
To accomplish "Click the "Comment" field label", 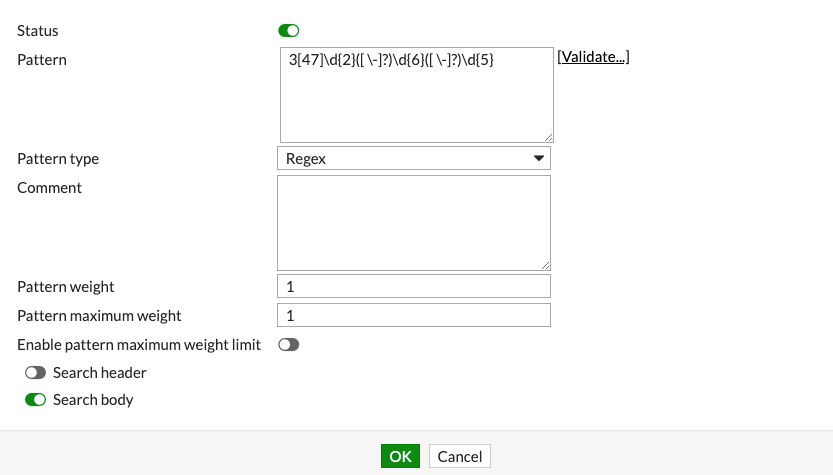I will 50,188.
